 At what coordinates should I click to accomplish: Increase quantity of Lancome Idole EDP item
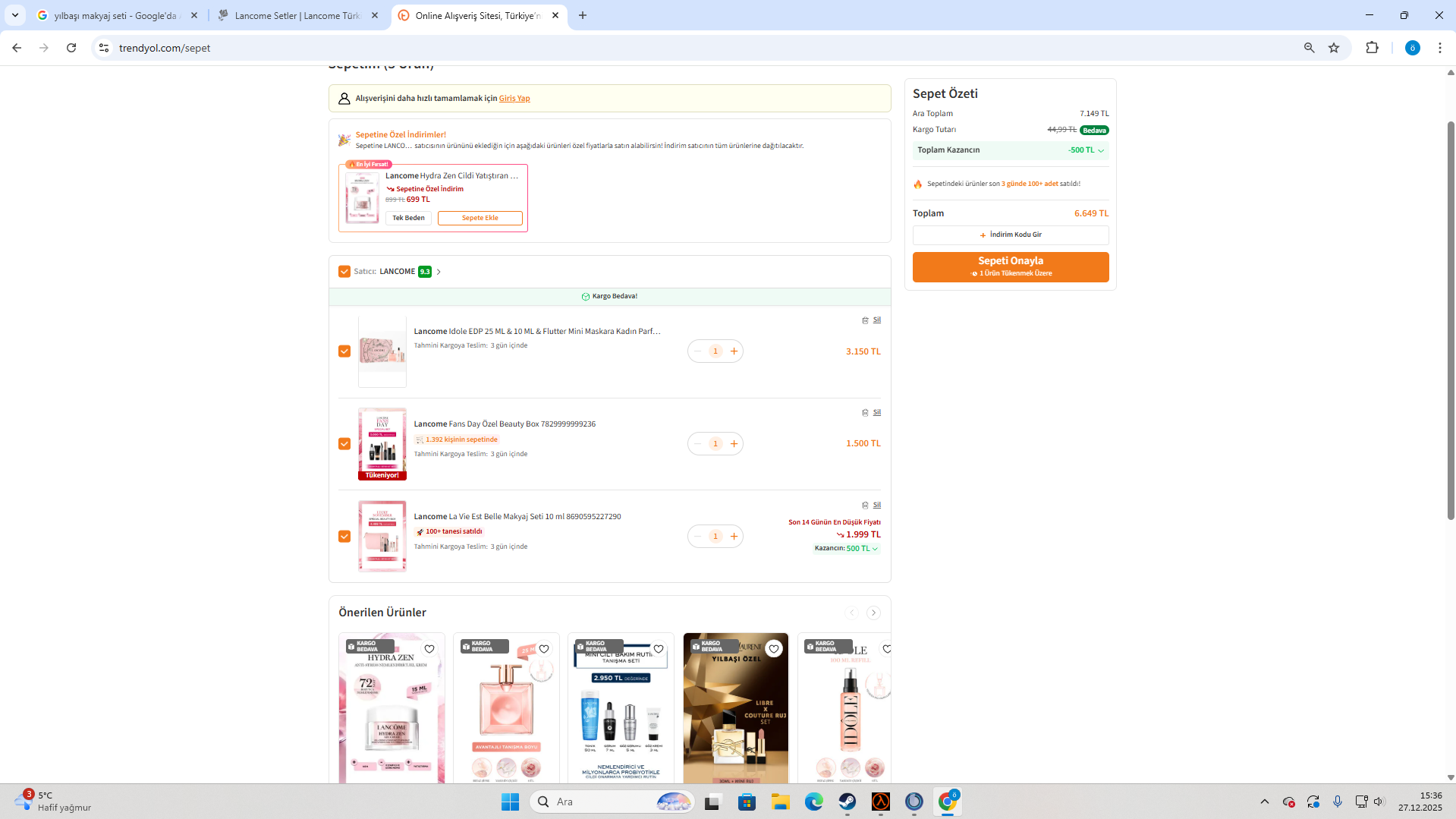coord(734,351)
